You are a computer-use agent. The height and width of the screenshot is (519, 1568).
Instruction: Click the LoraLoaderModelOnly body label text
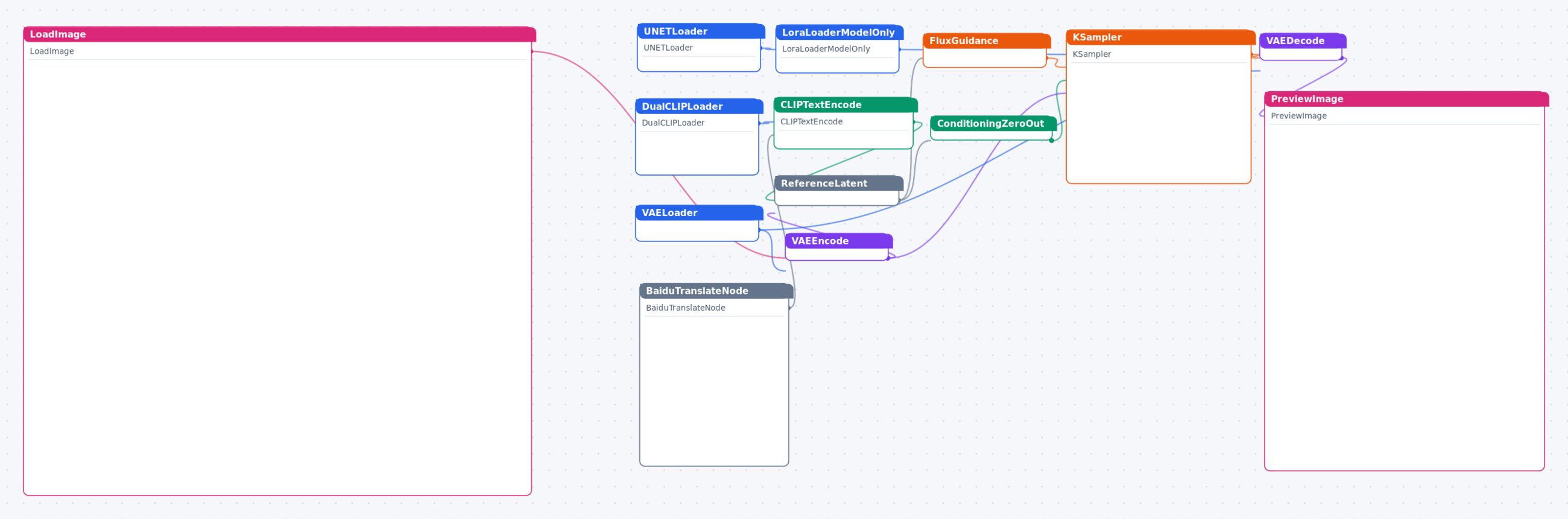coord(826,49)
